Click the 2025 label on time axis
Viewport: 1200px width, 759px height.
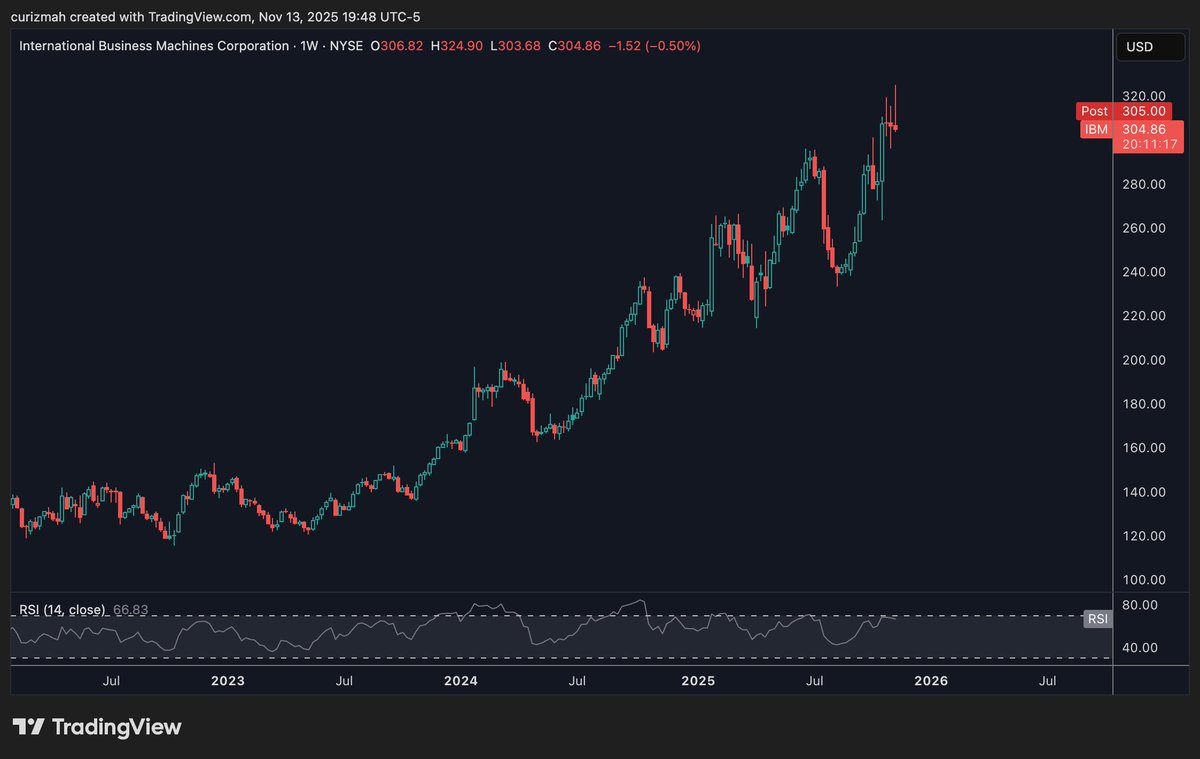(698, 681)
